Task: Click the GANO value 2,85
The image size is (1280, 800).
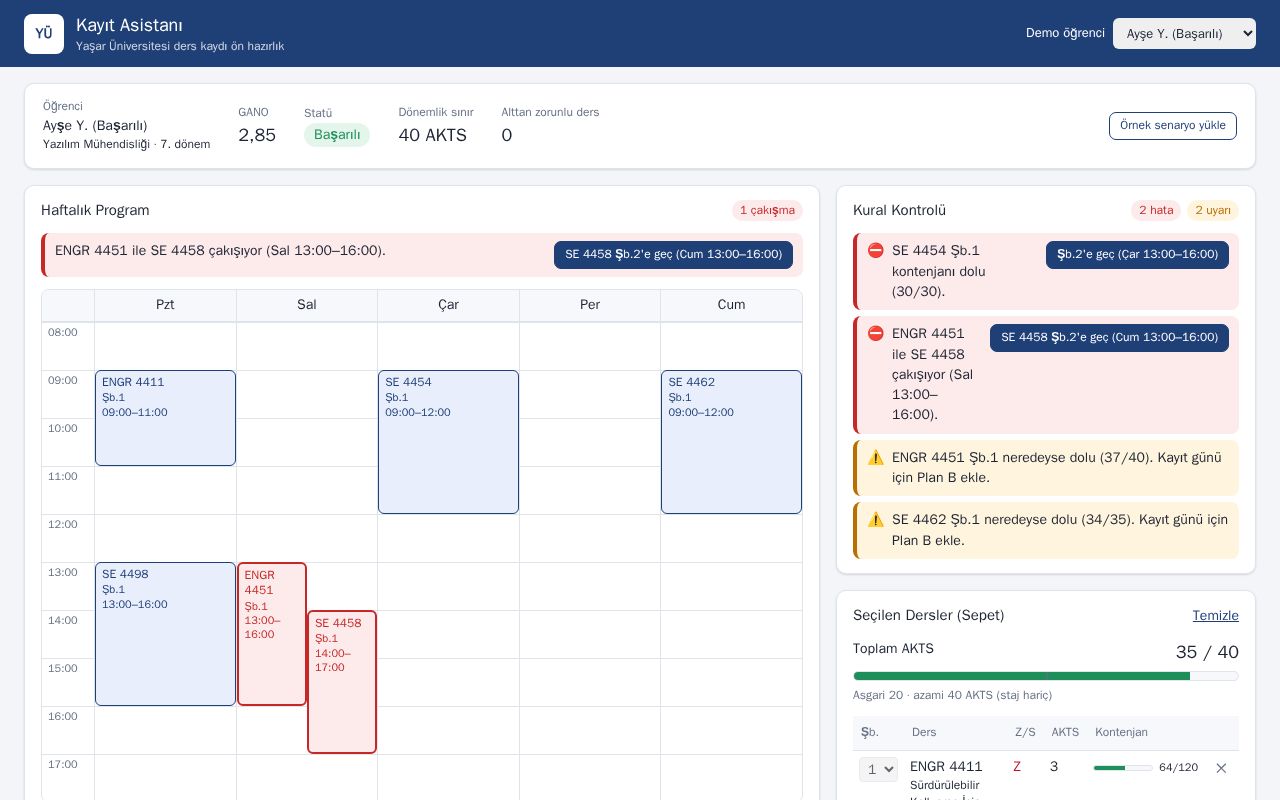Action: pyautogui.click(x=257, y=135)
